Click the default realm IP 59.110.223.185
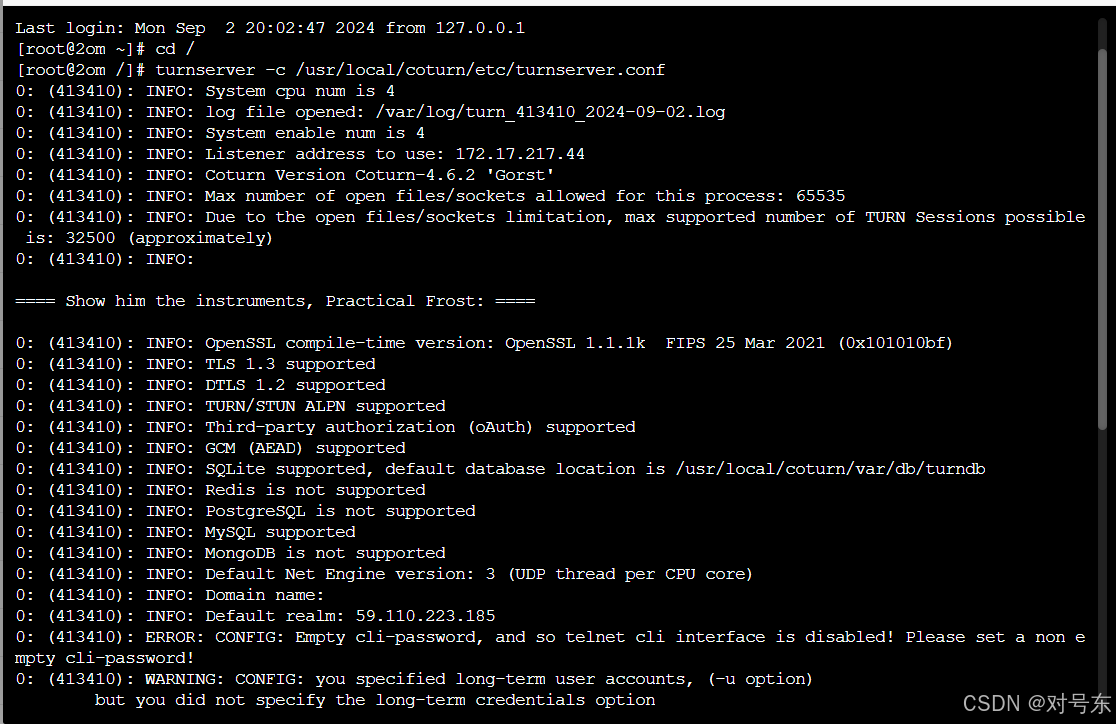 426,616
